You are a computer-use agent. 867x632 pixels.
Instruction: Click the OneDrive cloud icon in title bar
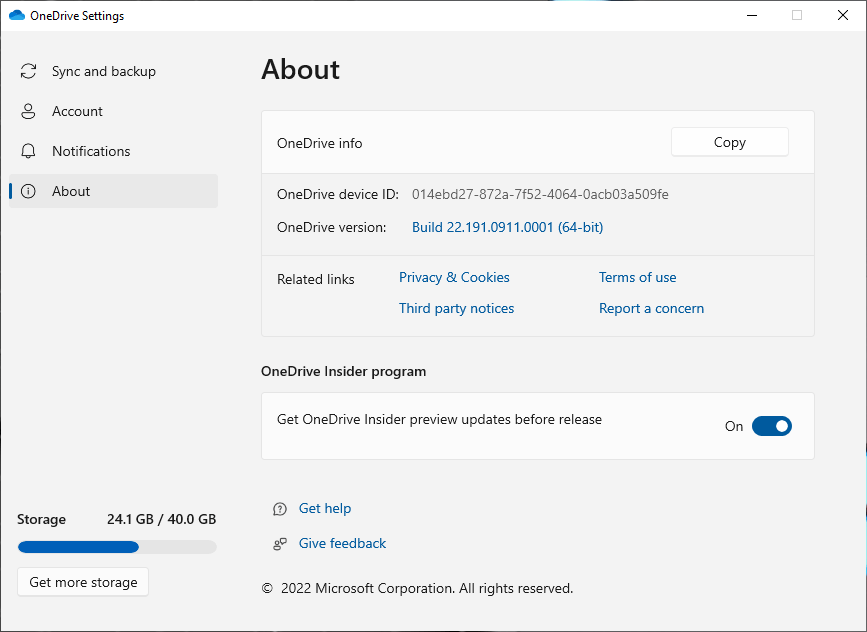[16, 16]
